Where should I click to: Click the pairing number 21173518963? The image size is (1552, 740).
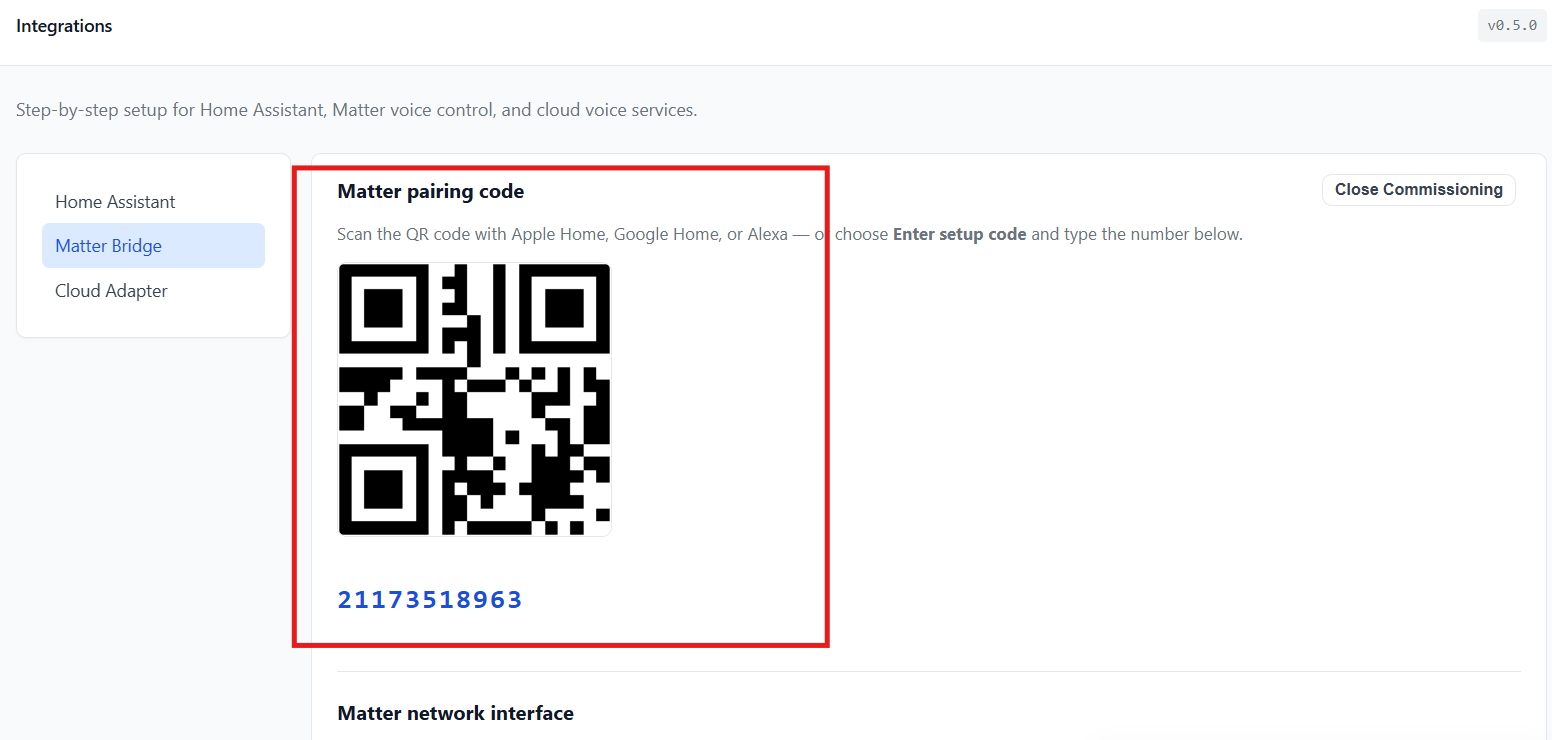430,600
